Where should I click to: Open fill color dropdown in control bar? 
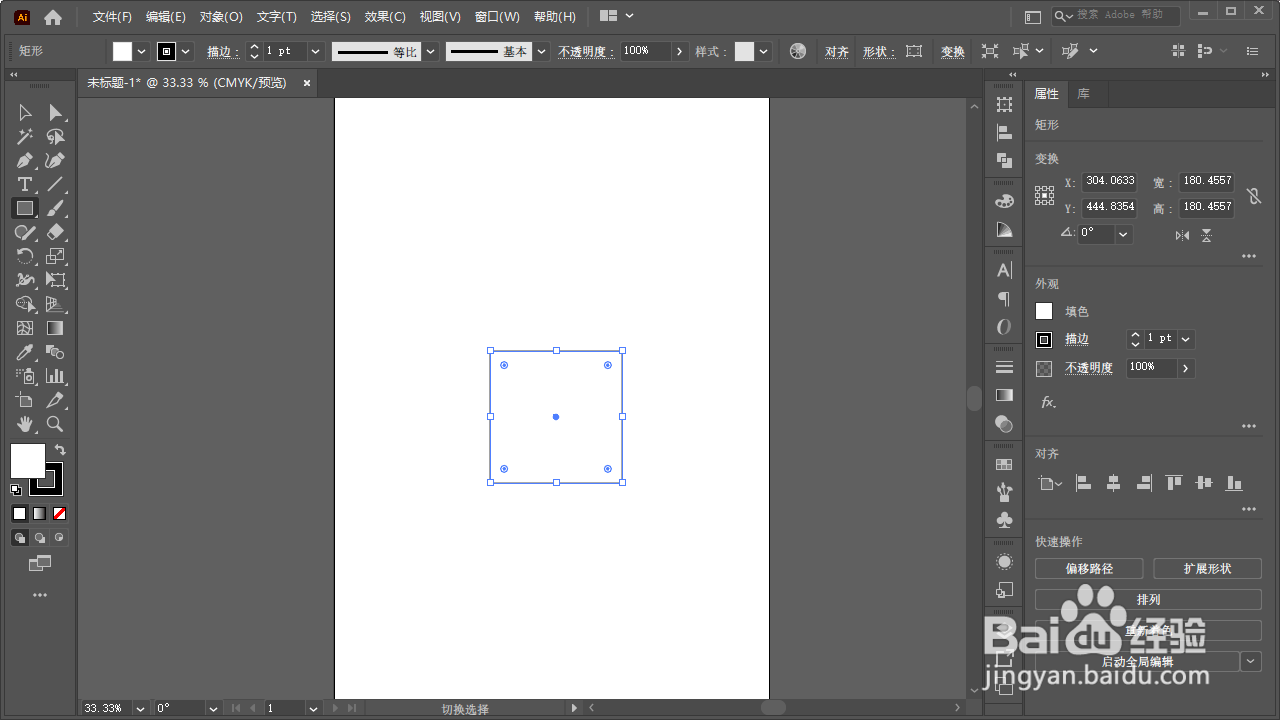coord(142,51)
